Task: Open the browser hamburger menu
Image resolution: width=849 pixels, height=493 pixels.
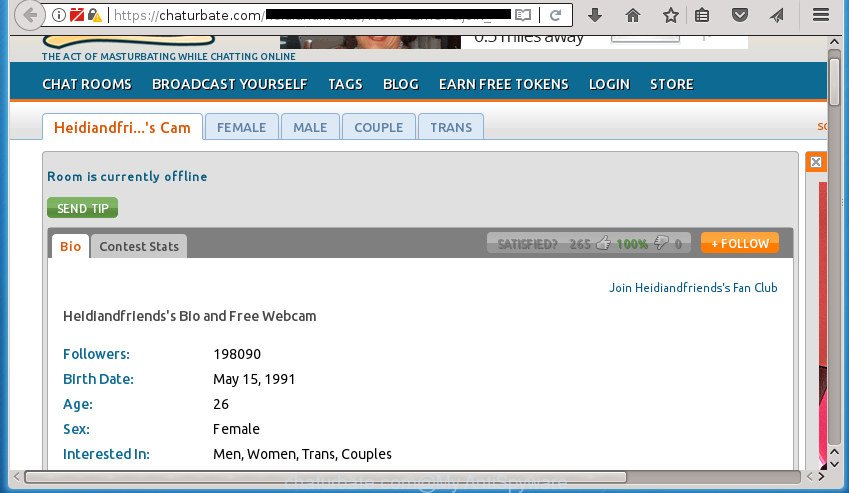Action: coord(821,15)
